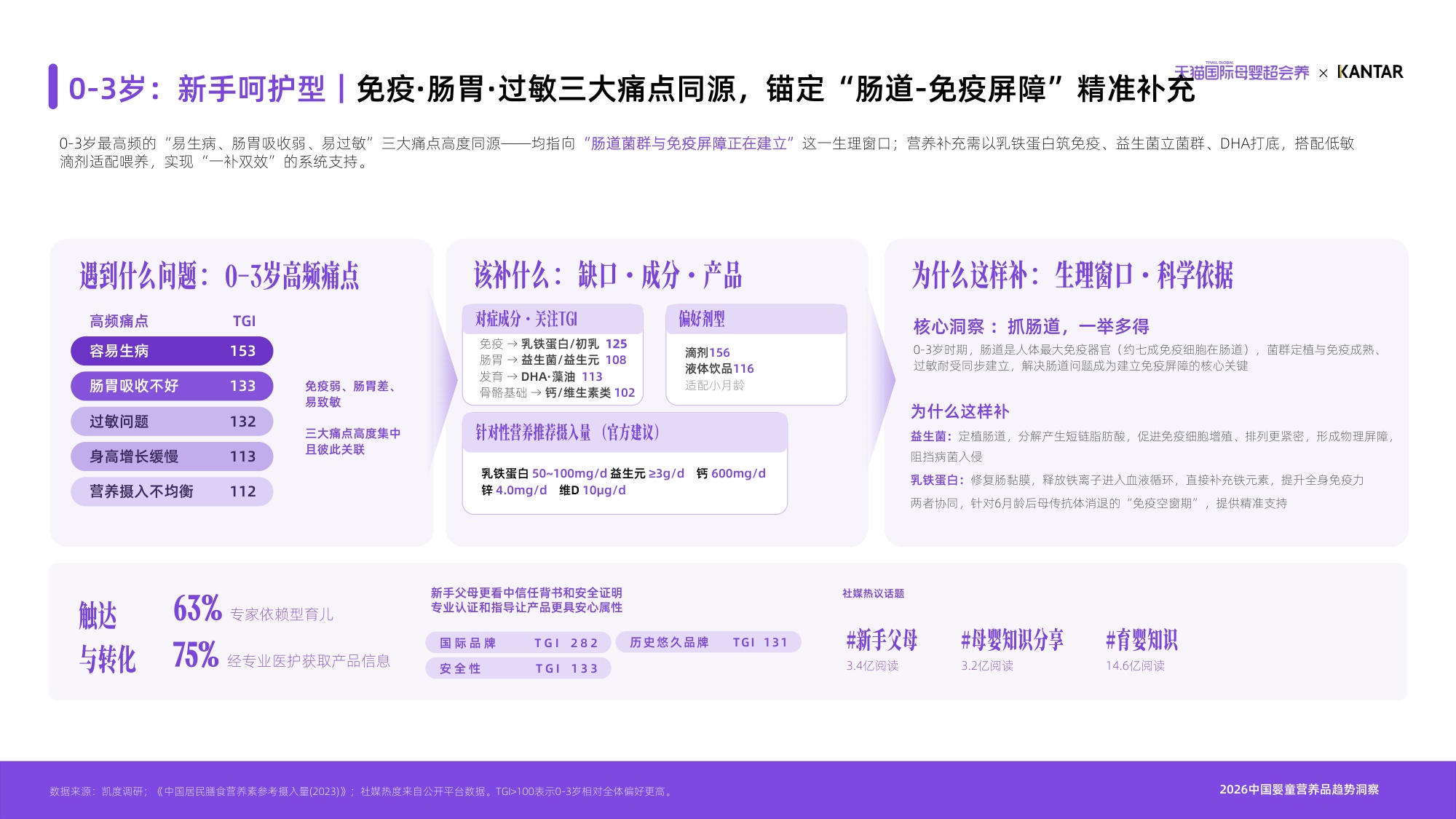Select the 身高增长缓慢 113 bar
Image resolution: width=1456 pixels, height=819 pixels.
coord(172,456)
